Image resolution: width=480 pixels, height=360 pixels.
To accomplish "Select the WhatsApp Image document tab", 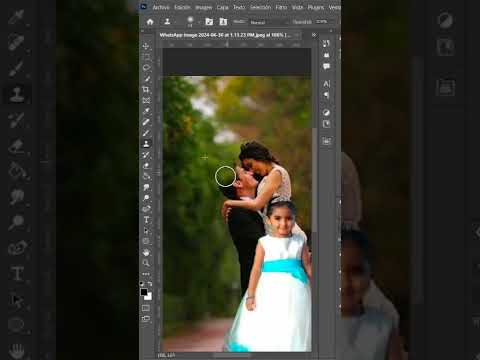I will click(225, 35).
